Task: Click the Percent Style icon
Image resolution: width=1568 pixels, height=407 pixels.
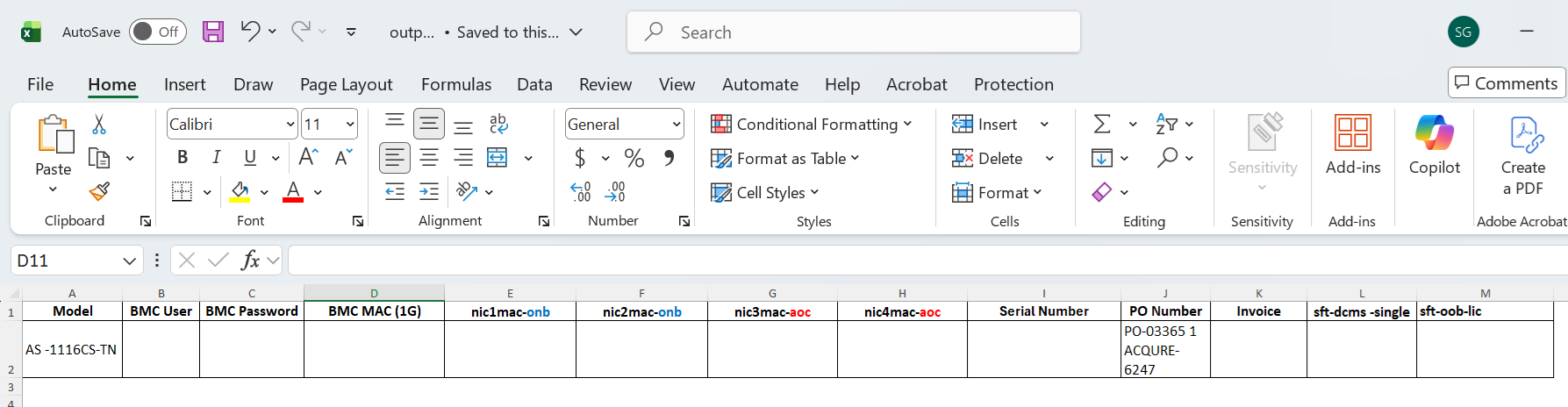Action: pyautogui.click(x=634, y=158)
